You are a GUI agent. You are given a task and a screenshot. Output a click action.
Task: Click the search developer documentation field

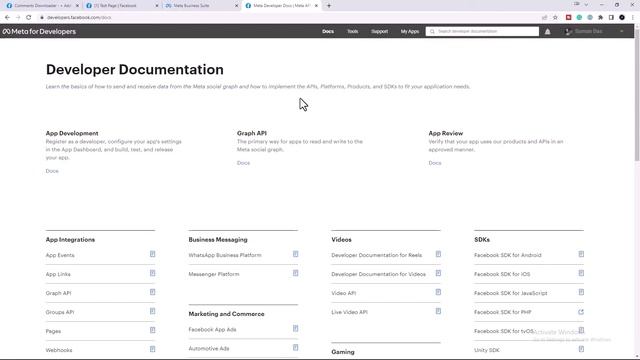click(482, 31)
